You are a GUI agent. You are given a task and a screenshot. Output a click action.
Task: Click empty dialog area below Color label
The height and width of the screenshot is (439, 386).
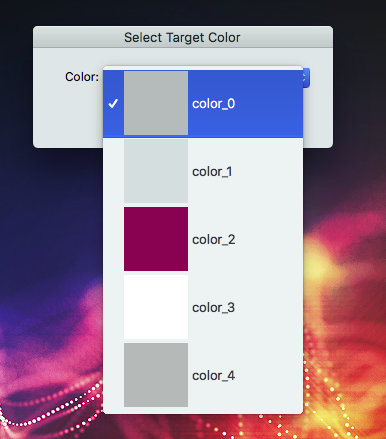pyautogui.click(x=68, y=117)
